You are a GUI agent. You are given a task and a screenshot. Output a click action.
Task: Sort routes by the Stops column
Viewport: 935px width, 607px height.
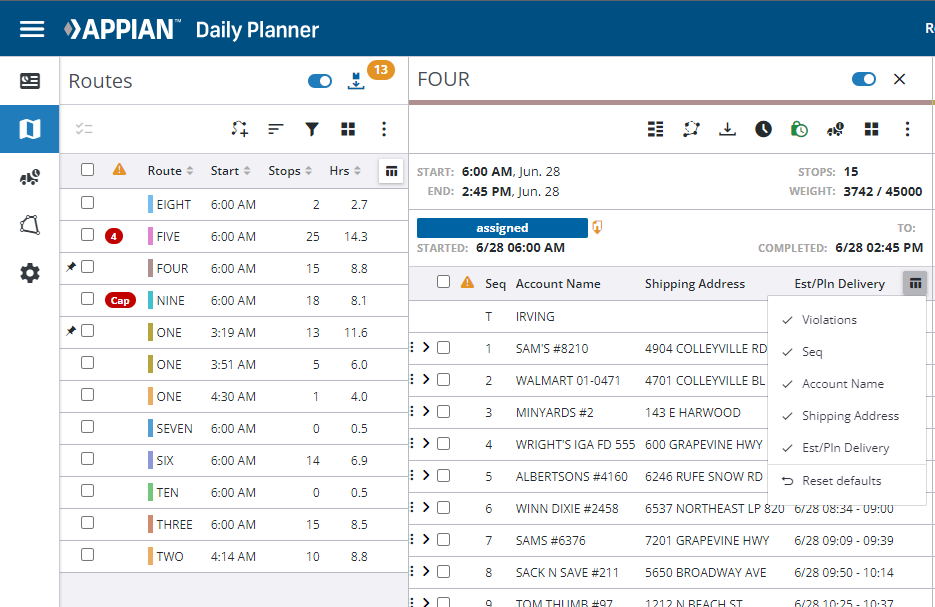coord(290,171)
